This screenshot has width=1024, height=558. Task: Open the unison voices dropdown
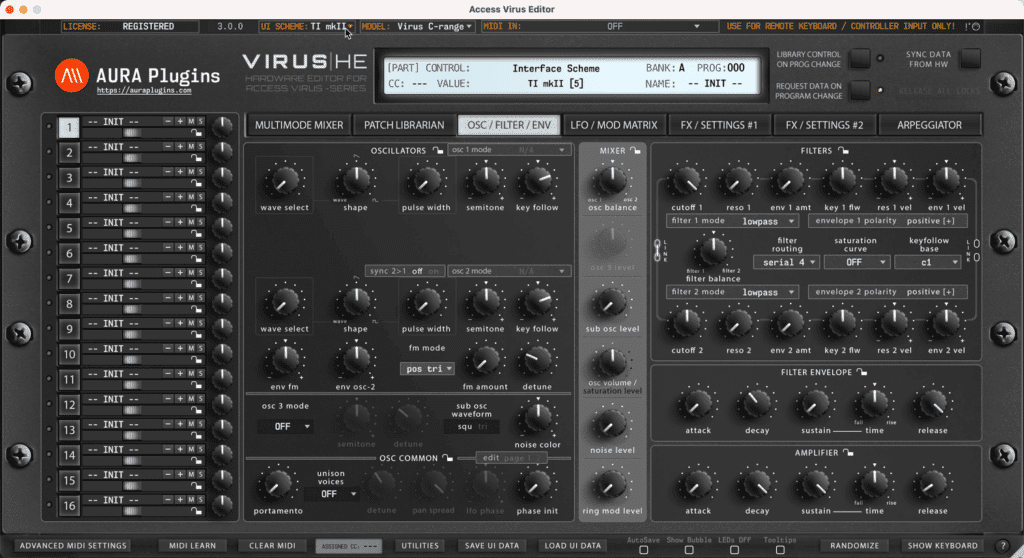(x=330, y=494)
